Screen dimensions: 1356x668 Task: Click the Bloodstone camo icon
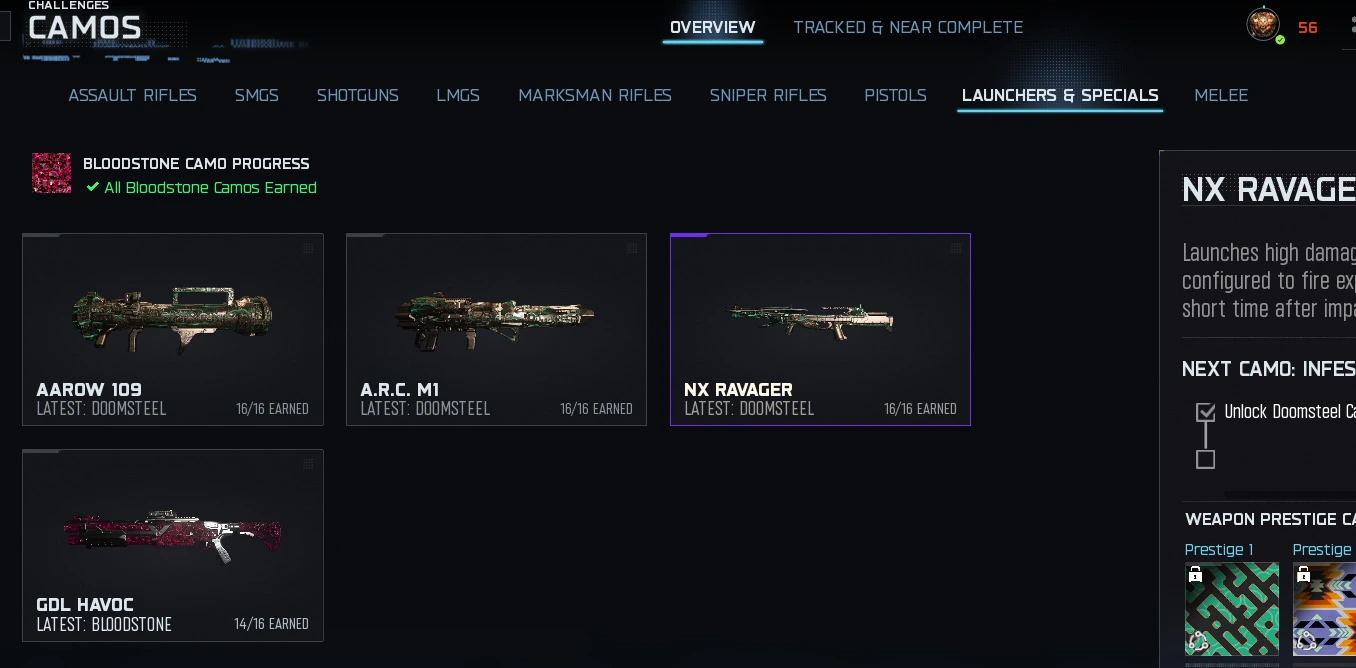(51, 173)
